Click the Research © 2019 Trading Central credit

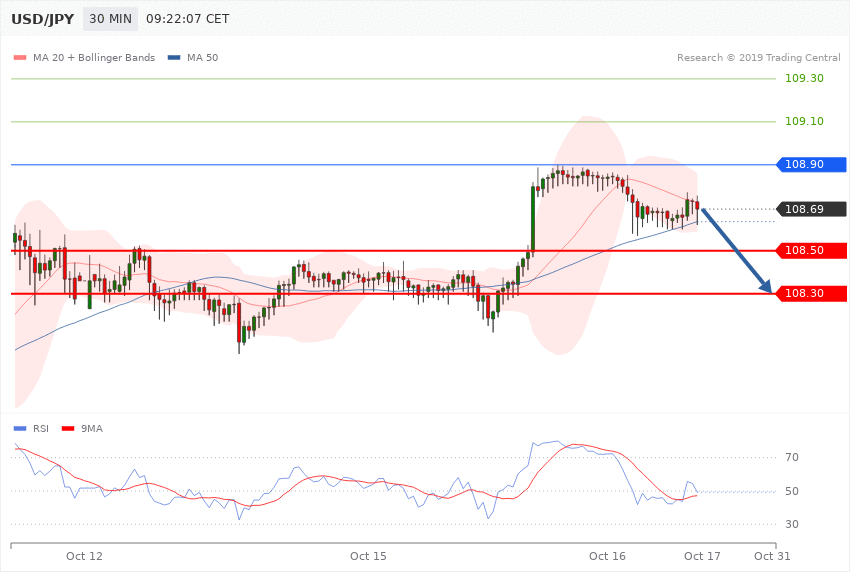tap(758, 58)
